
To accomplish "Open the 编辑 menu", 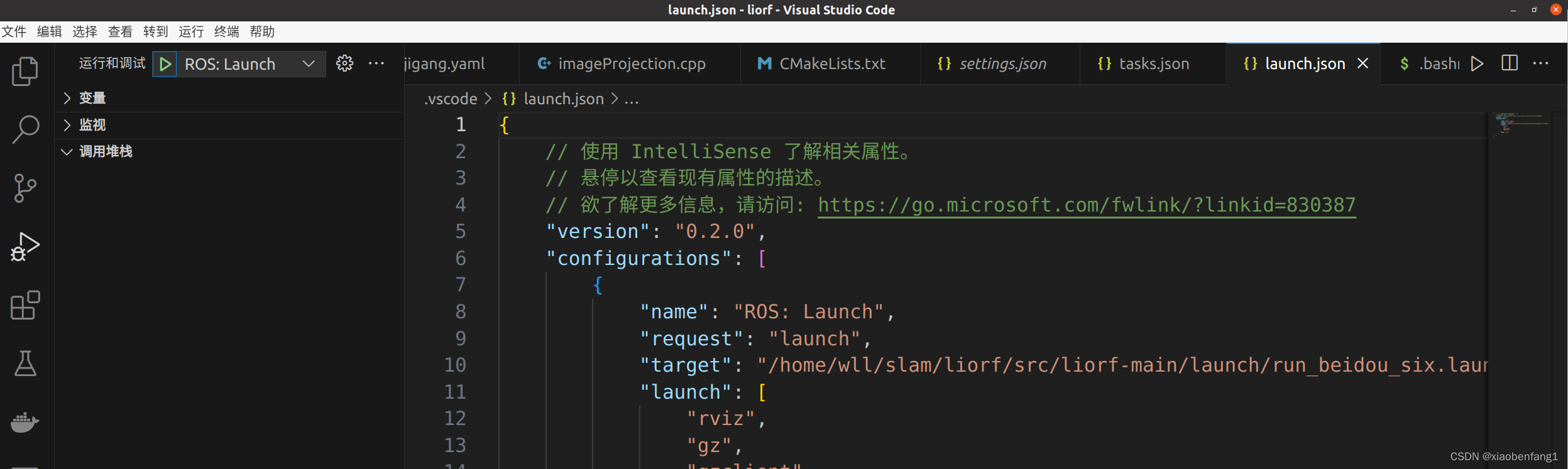I will pyautogui.click(x=49, y=31).
